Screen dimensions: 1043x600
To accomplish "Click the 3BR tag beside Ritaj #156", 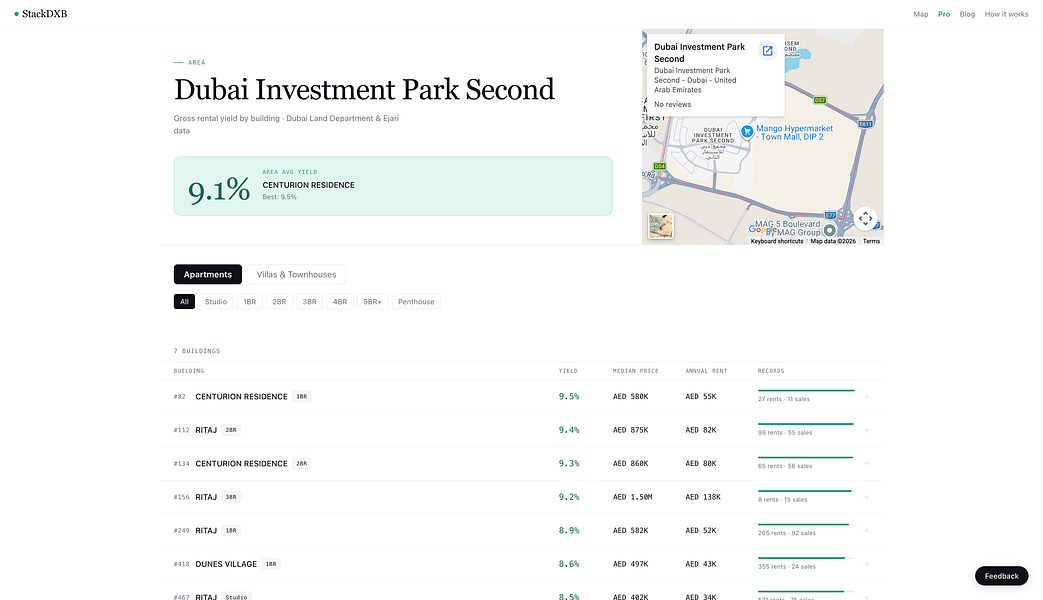I will click(231, 497).
